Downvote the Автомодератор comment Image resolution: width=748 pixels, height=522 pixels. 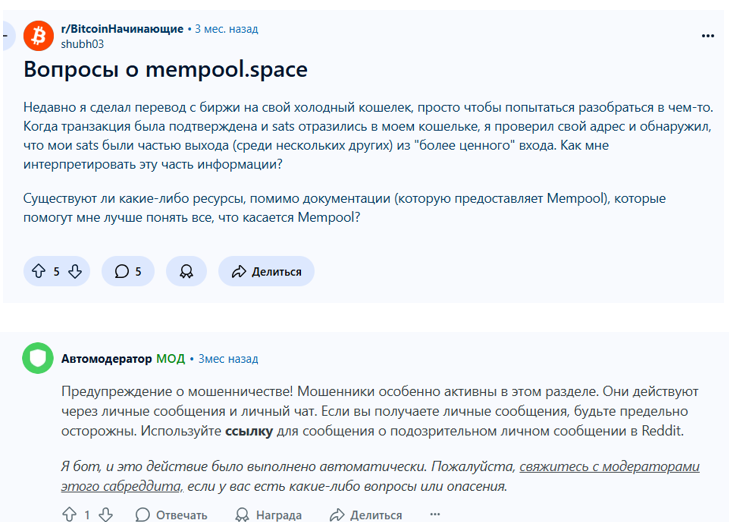pyautogui.click(x=105, y=515)
